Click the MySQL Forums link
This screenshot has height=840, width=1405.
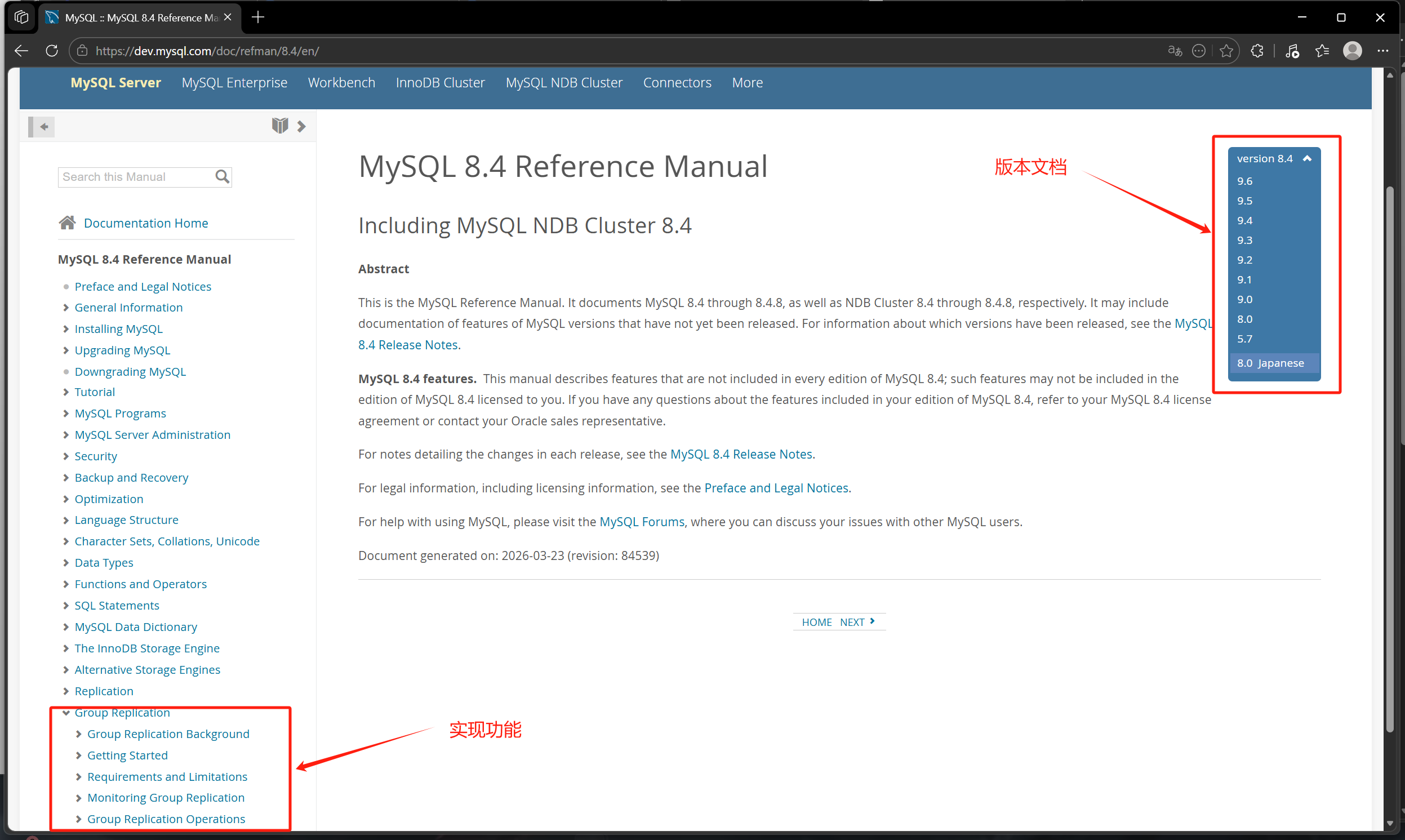click(x=641, y=522)
